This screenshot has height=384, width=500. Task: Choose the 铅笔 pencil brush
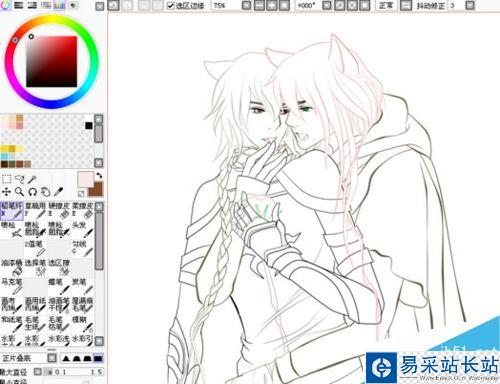pos(12,211)
